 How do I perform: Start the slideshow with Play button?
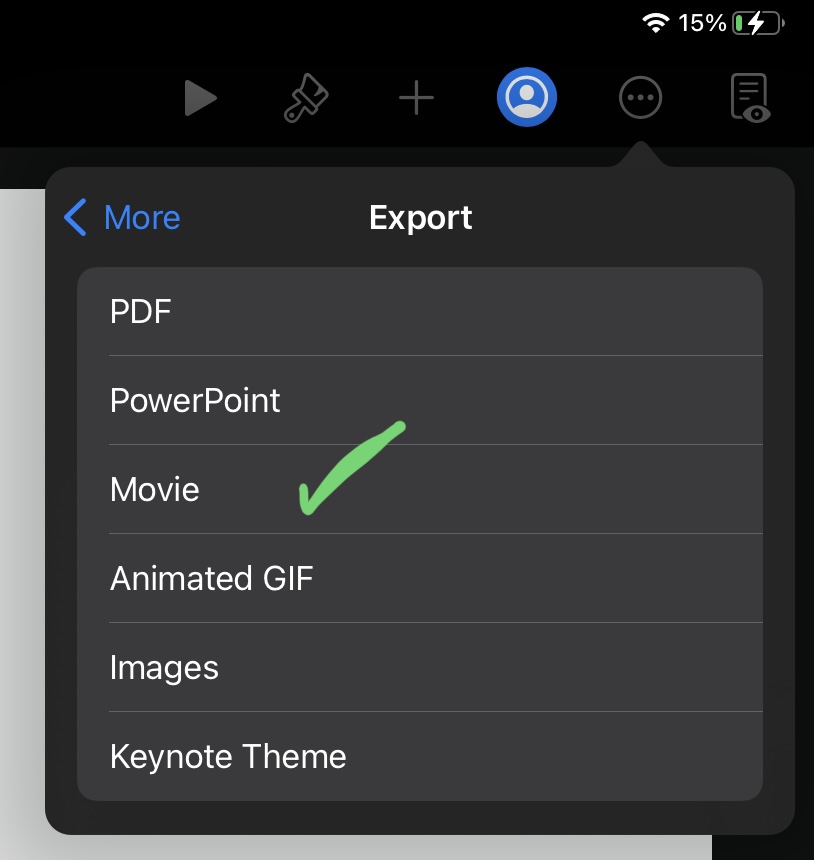coord(200,98)
